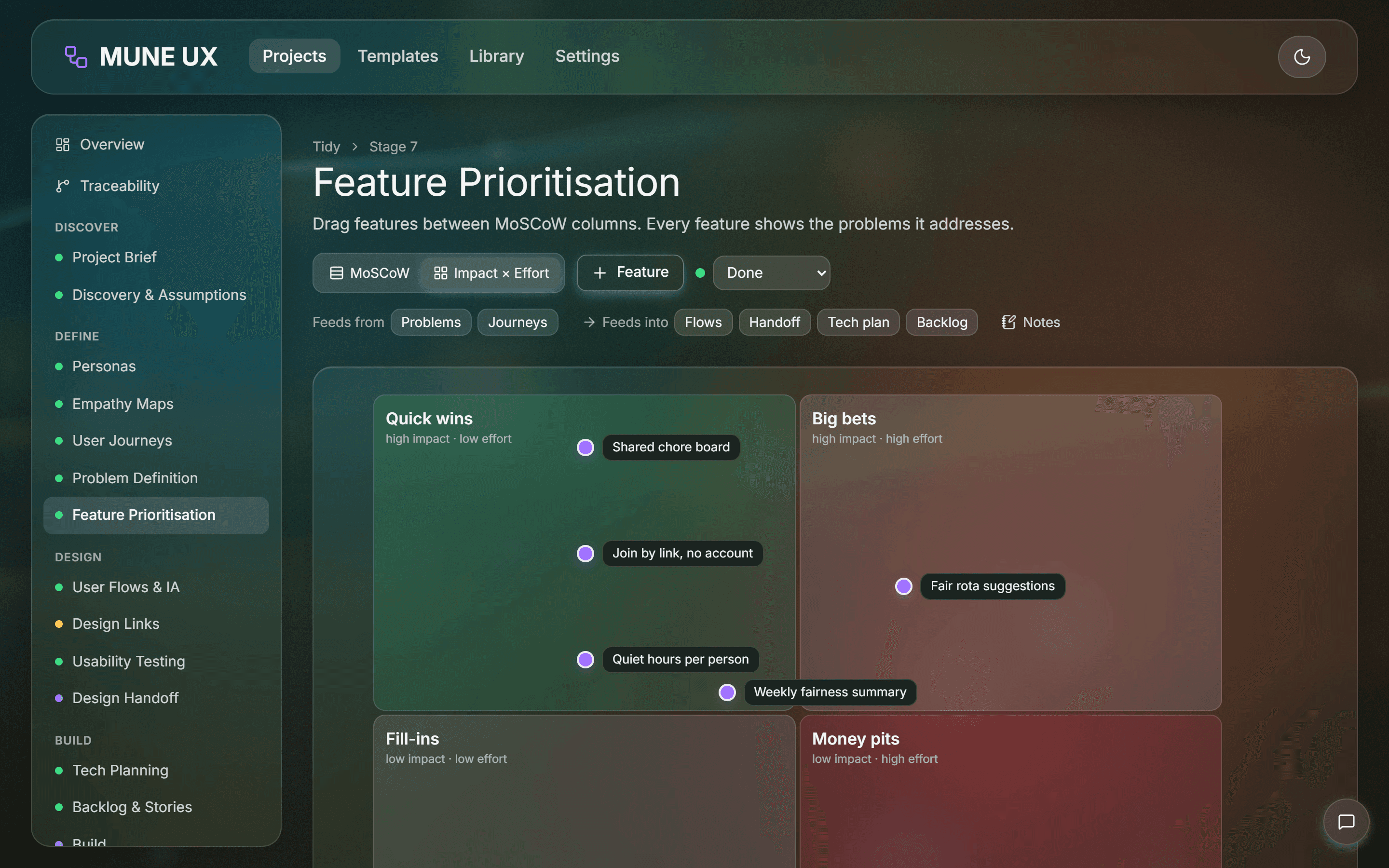The width and height of the screenshot is (1389, 868).
Task: Select the Quiet hours per person dot
Action: (x=586, y=660)
